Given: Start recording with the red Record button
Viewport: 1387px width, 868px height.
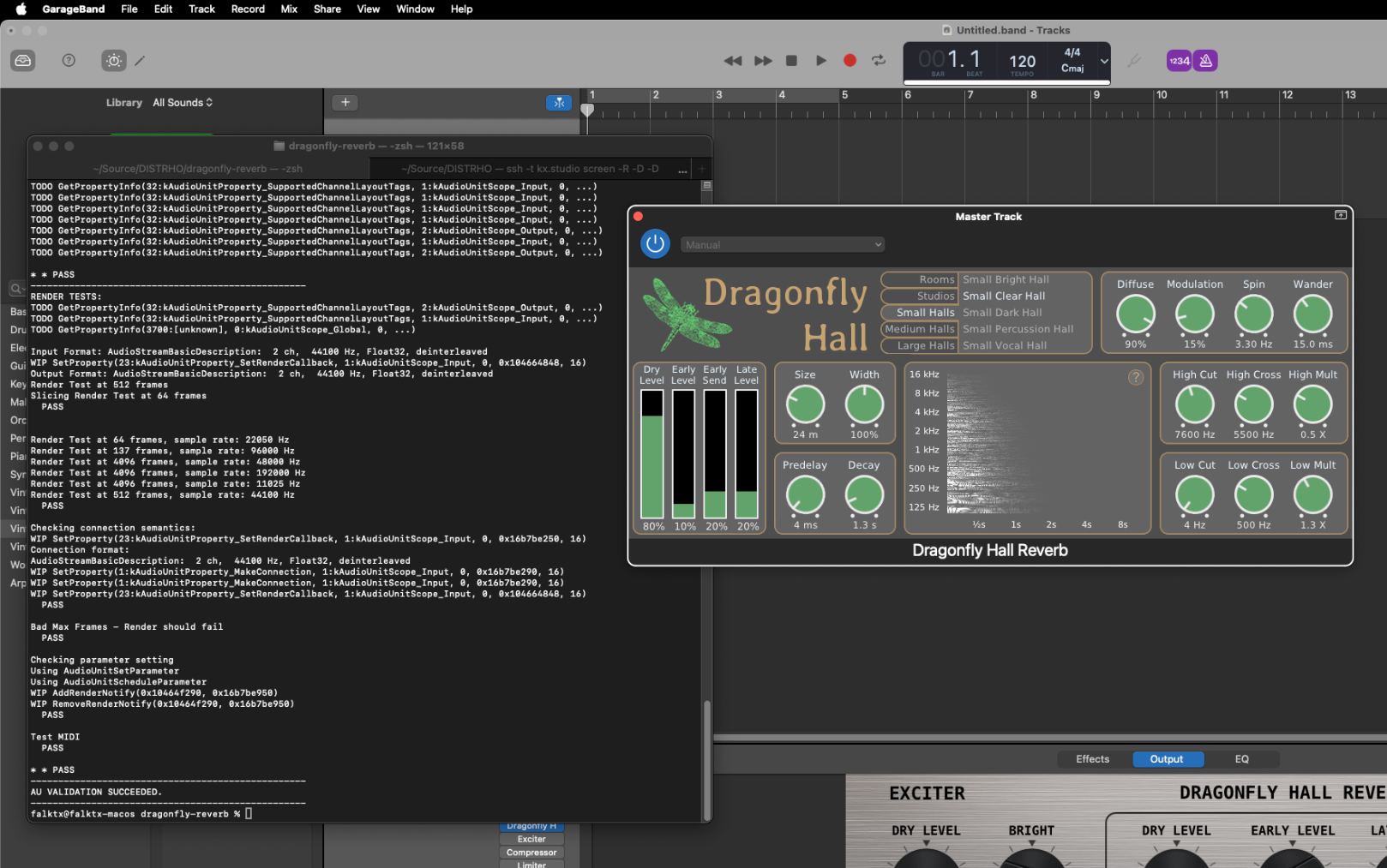Looking at the screenshot, I should 850,61.
